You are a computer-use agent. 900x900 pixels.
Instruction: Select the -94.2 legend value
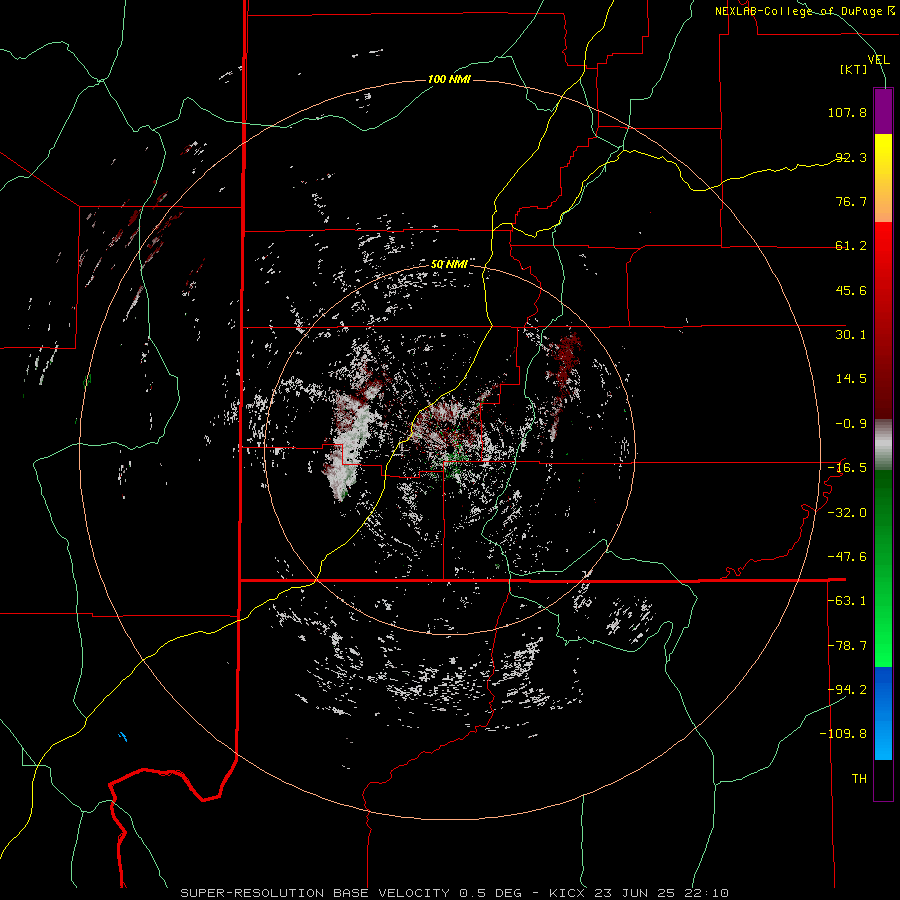coord(847,689)
